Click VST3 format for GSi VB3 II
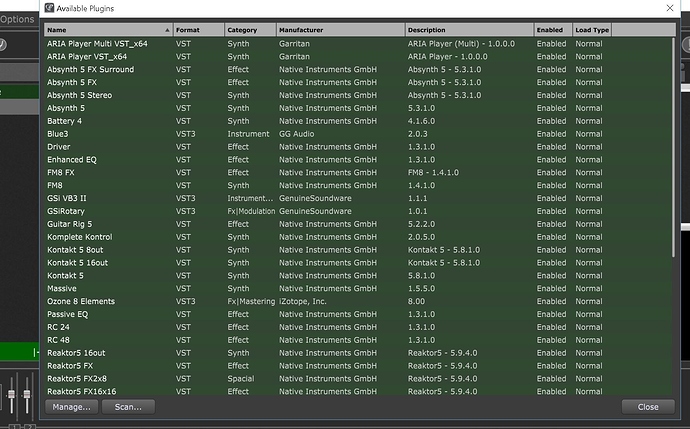The width and height of the screenshot is (690, 429). coord(186,198)
